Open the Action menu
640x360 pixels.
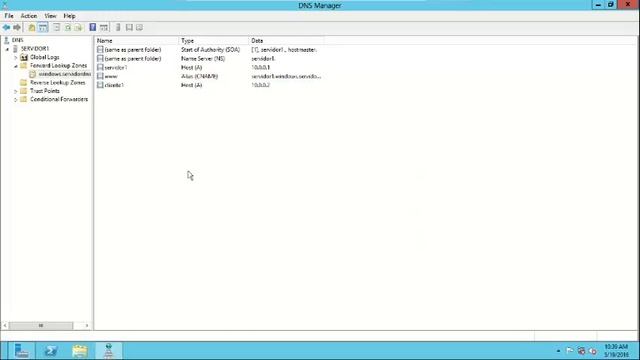pyautogui.click(x=29, y=16)
